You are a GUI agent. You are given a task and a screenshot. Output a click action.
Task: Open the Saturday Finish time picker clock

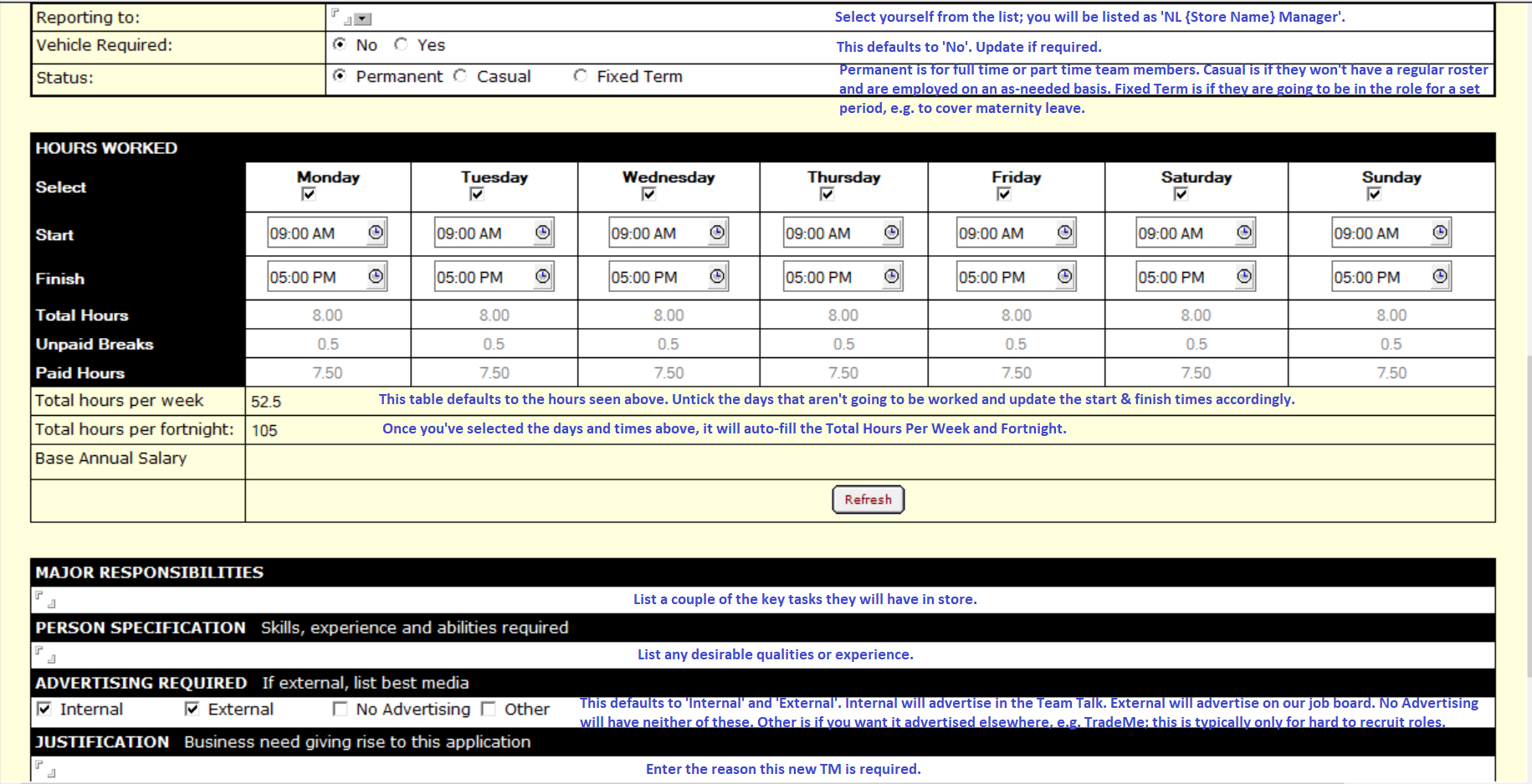(x=1244, y=276)
